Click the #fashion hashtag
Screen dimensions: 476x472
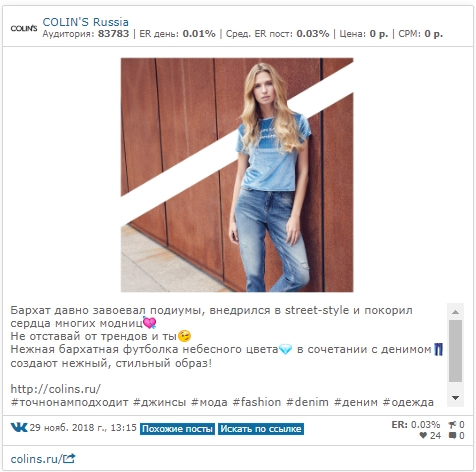257,402
